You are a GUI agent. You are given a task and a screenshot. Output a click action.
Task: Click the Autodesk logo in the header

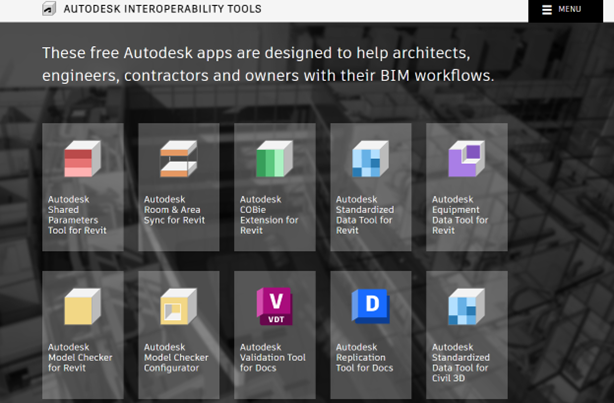point(49,10)
